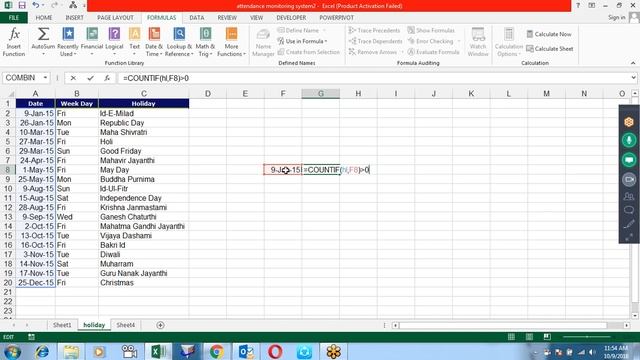Click Show Formulas
The image size is (640, 360).
pos(431,30)
